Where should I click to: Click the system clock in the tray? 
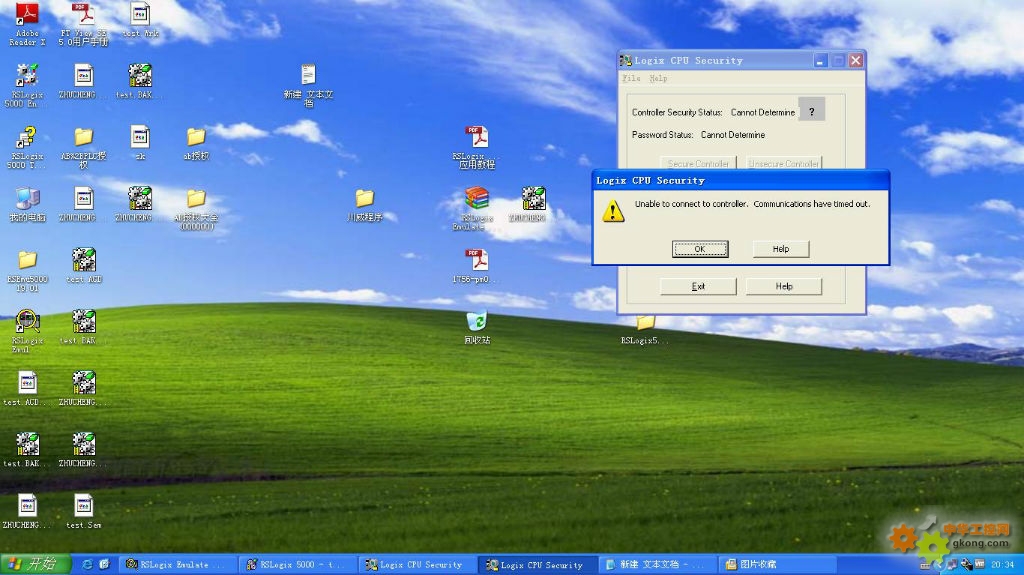click(1002, 564)
